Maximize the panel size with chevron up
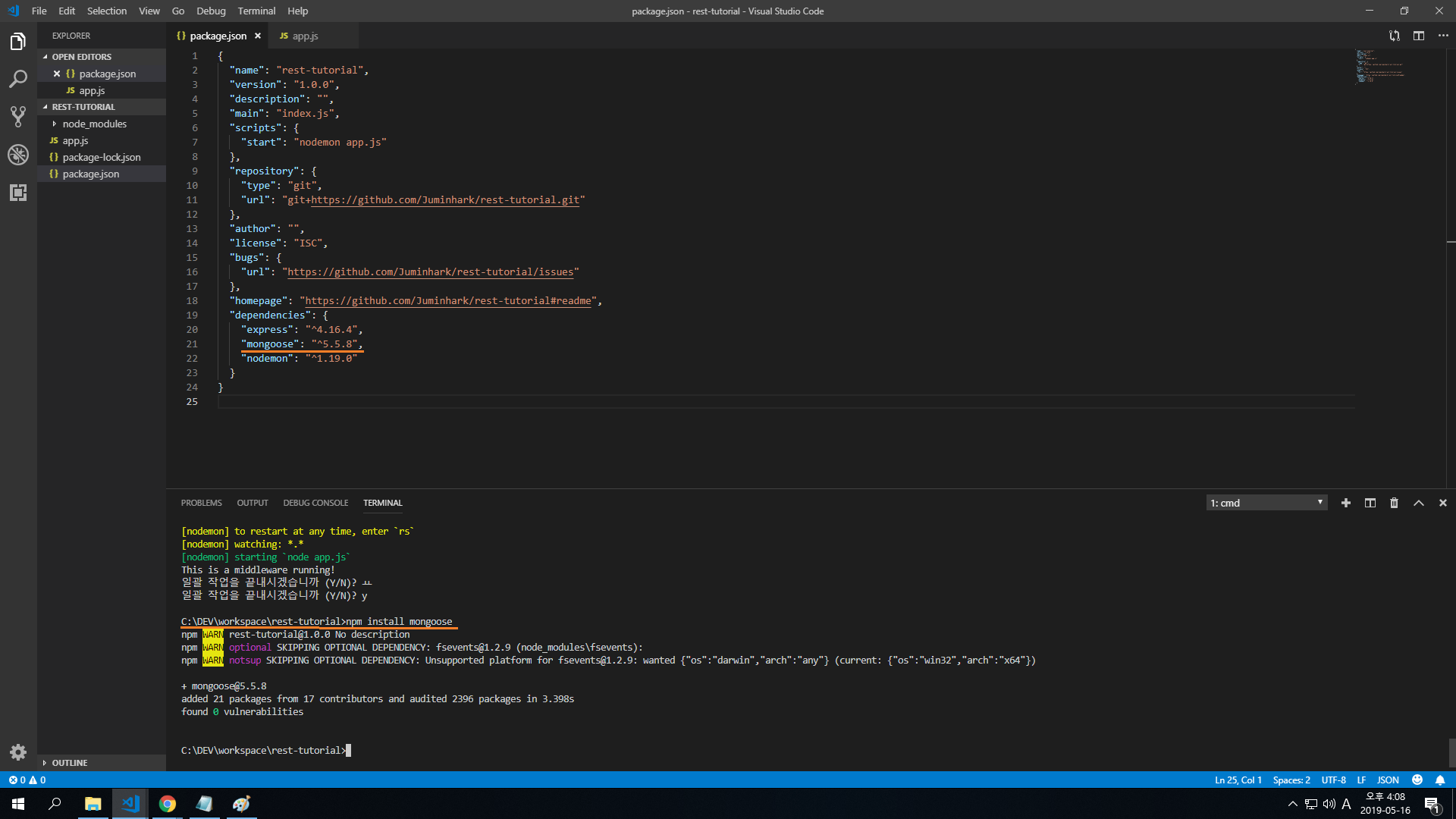1456x819 pixels. click(1419, 503)
